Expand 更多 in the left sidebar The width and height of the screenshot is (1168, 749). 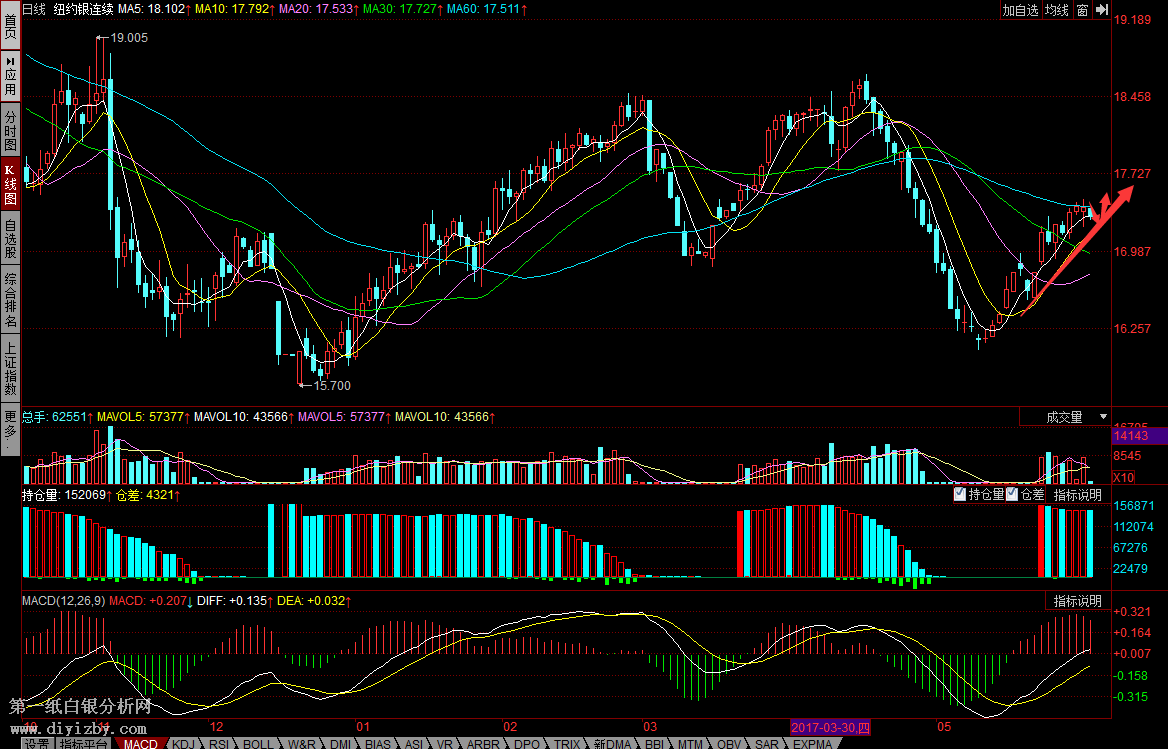10,428
